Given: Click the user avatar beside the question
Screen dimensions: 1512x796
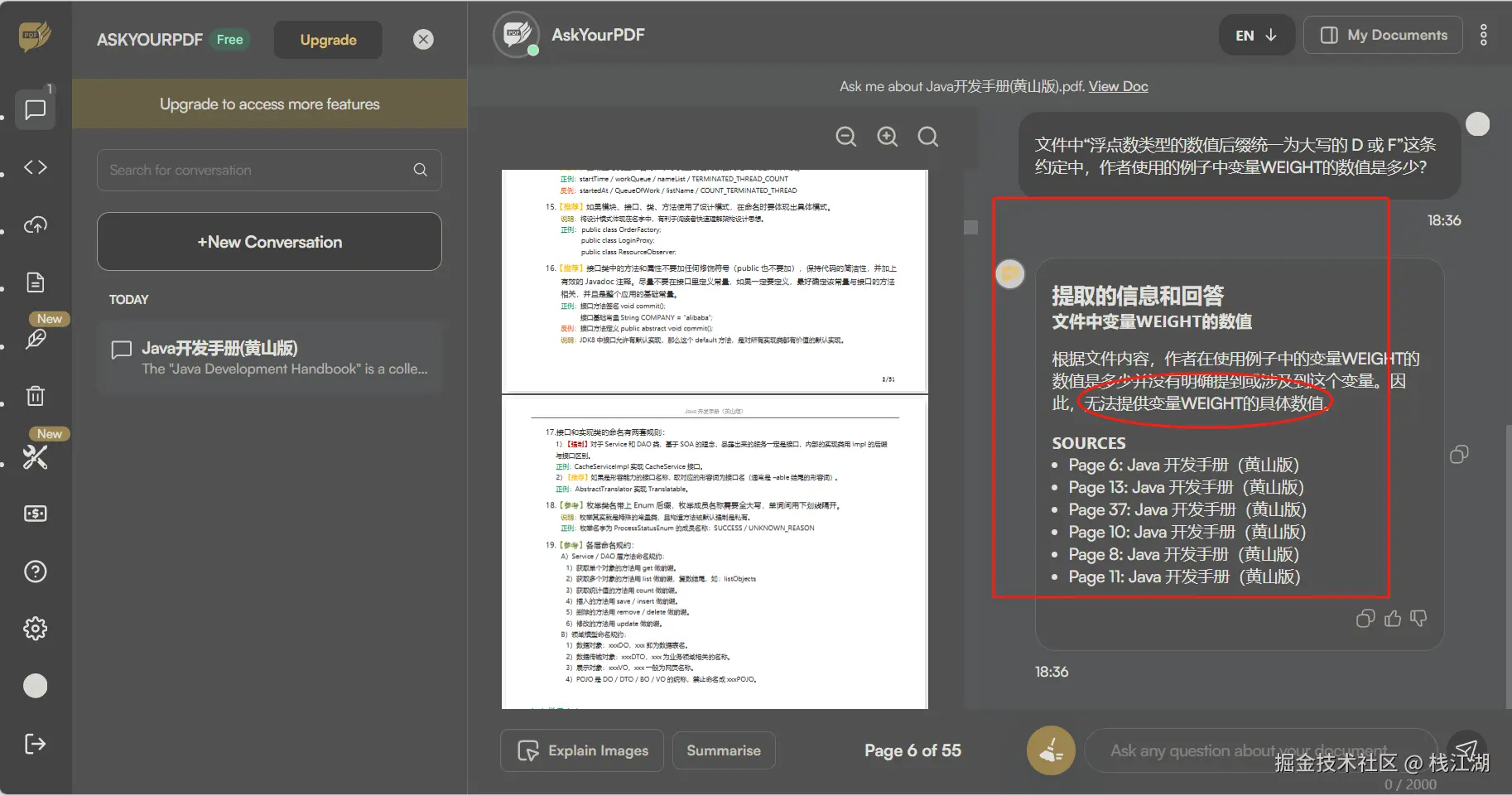Looking at the screenshot, I should pyautogui.click(x=1478, y=124).
